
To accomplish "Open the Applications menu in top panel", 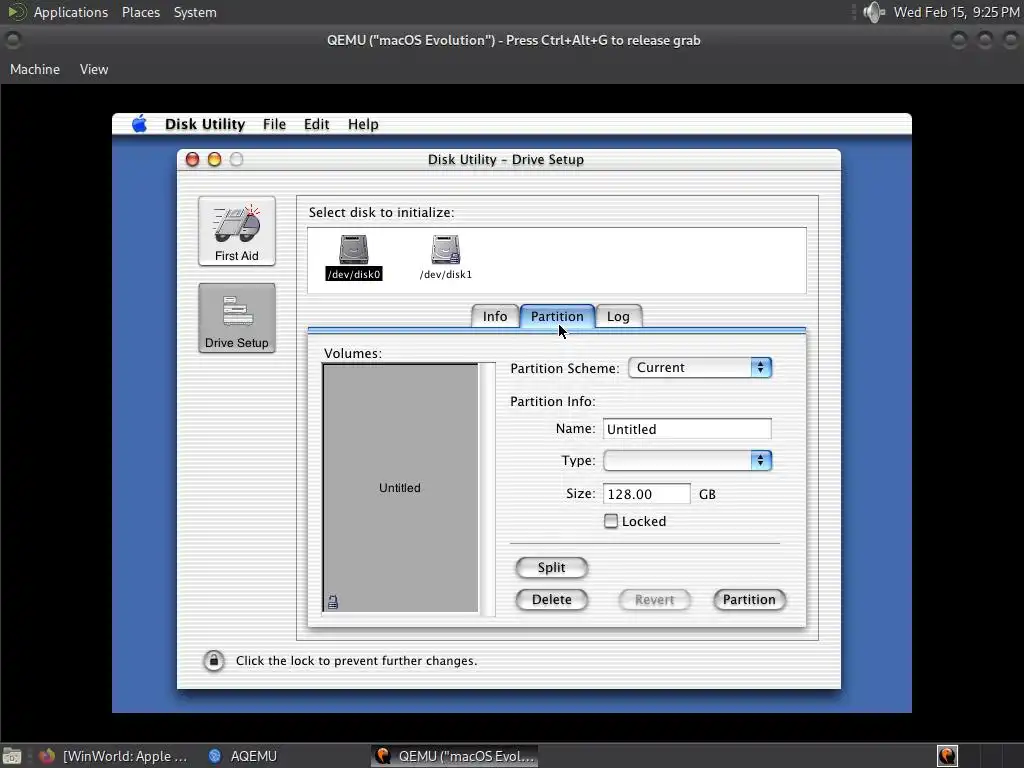I will coord(71,12).
